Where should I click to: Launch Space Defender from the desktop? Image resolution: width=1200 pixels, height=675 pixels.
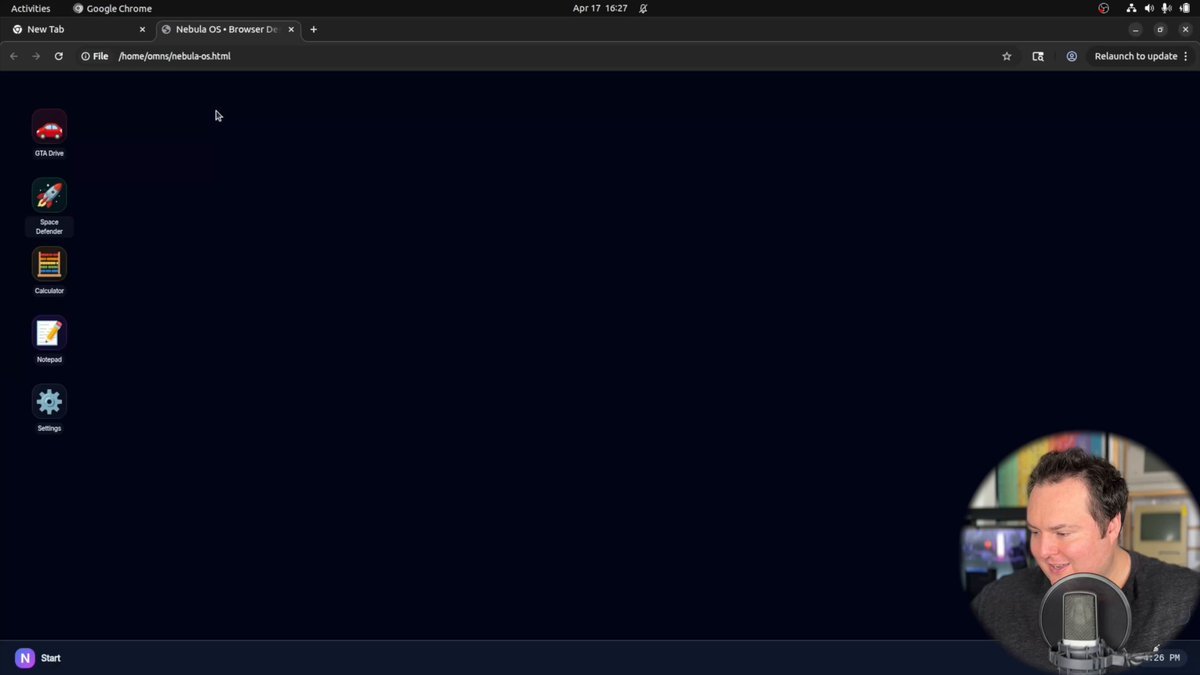(49, 195)
